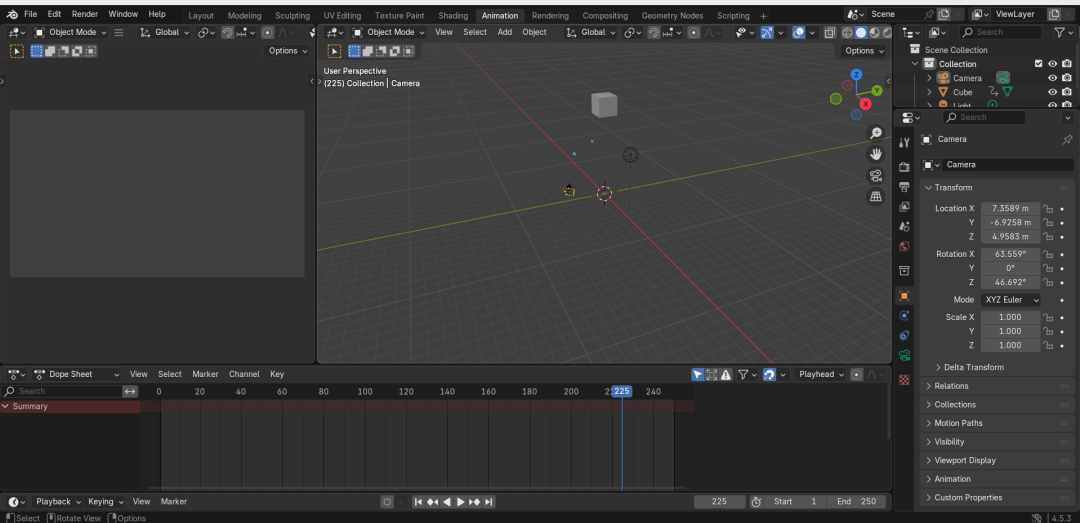Lock Location X with padlock icon
1080x523 pixels.
click(x=1048, y=208)
